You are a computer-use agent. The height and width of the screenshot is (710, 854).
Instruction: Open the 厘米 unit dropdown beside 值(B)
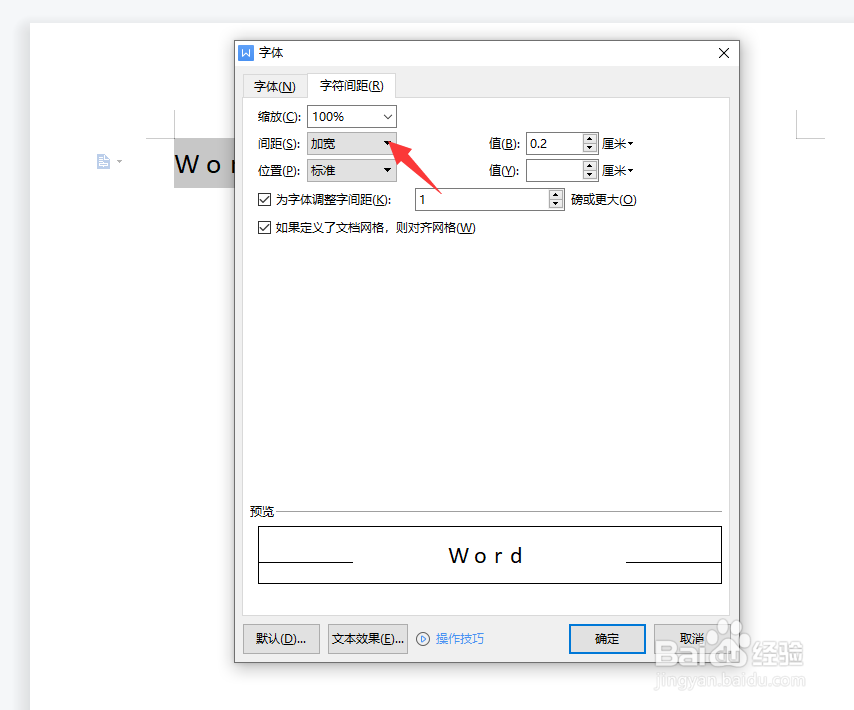click(x=618, y=144)
